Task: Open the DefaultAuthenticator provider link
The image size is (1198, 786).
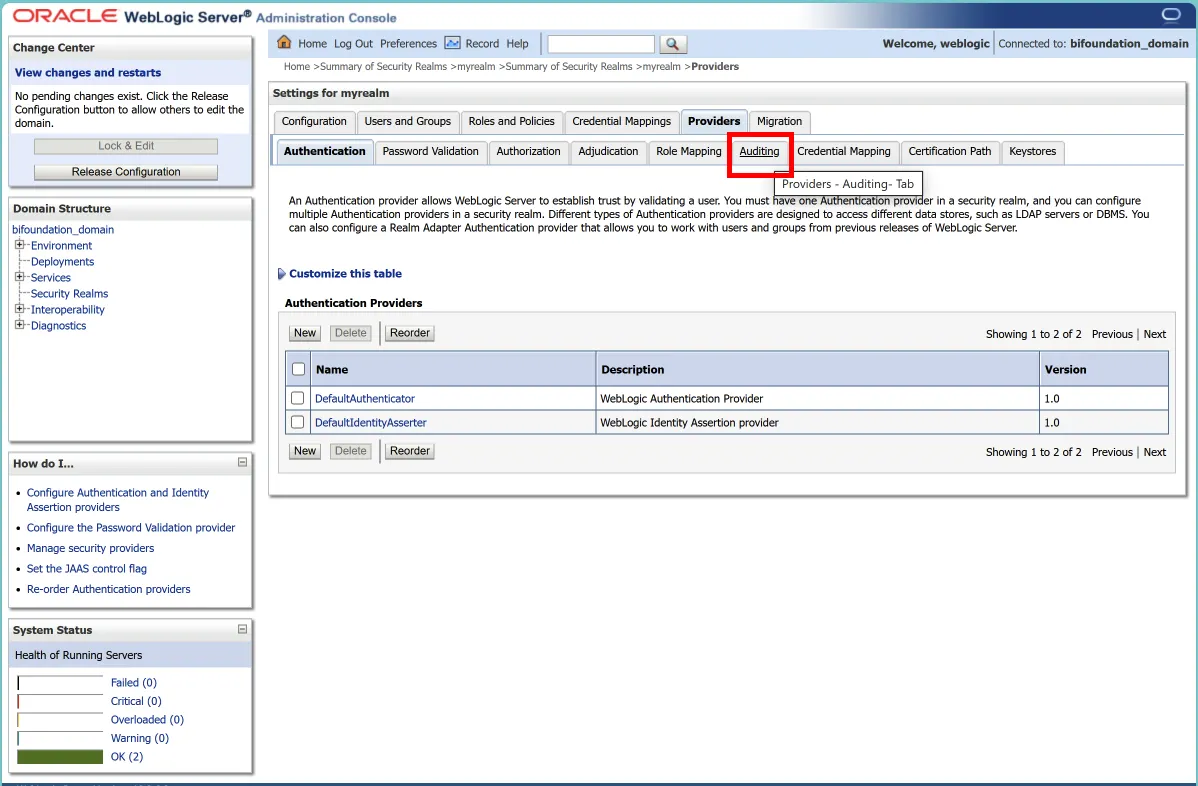Action: pyautogui.click(x=364, y=399)
